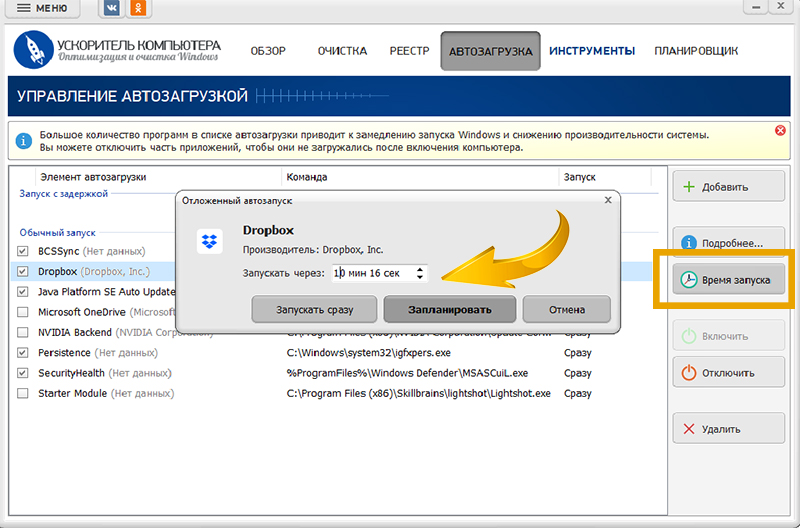Image resolution: width=800 pixels, height=528 pixels.
Task: Enable the NVIDIA Backend checkbox
Action: pos(22,332)
